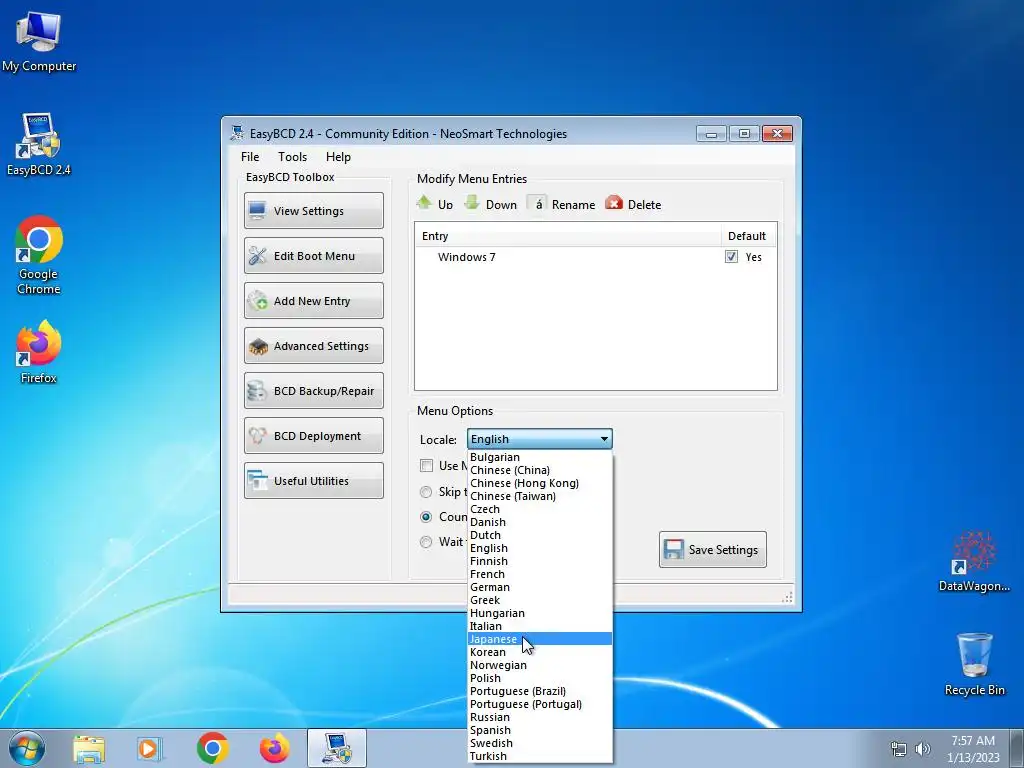Move entry Up with green arrow
Image resolution: width=1024 pixels, height=768 pixels.
[x=424, y=202]
